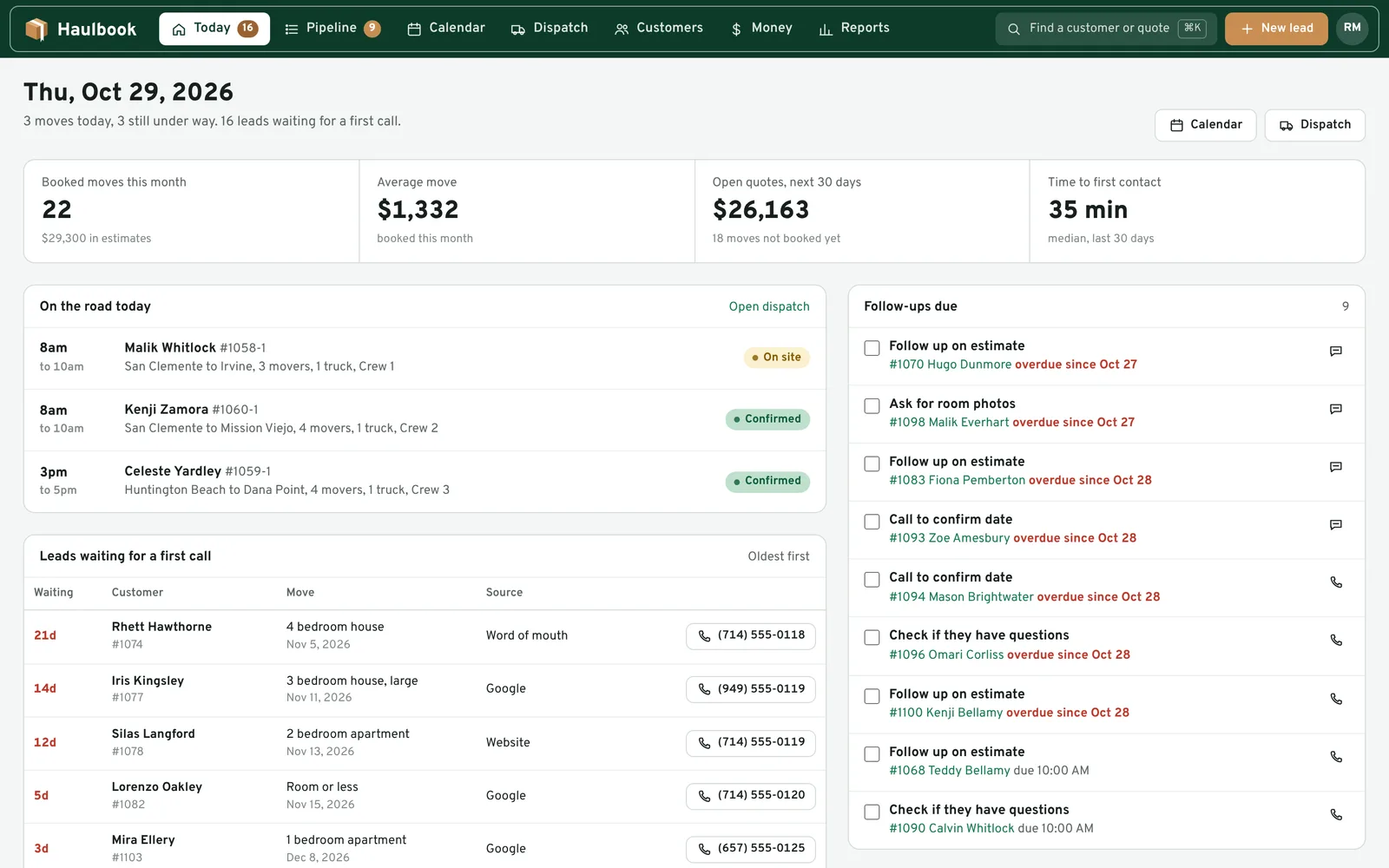Open the Today tab

click(x=214, y=29)
